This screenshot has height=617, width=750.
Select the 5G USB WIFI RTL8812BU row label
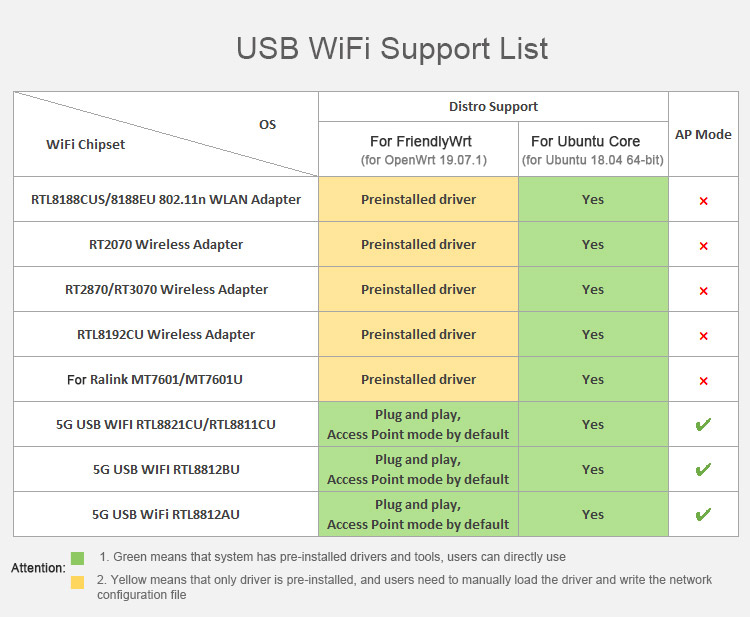(166, 469)
